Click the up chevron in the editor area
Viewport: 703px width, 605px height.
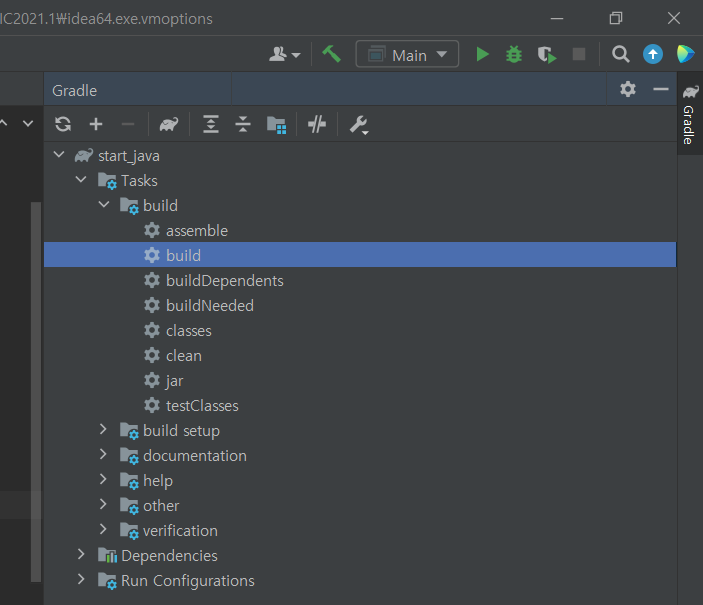pyautogui.click(x=4, y=123)
